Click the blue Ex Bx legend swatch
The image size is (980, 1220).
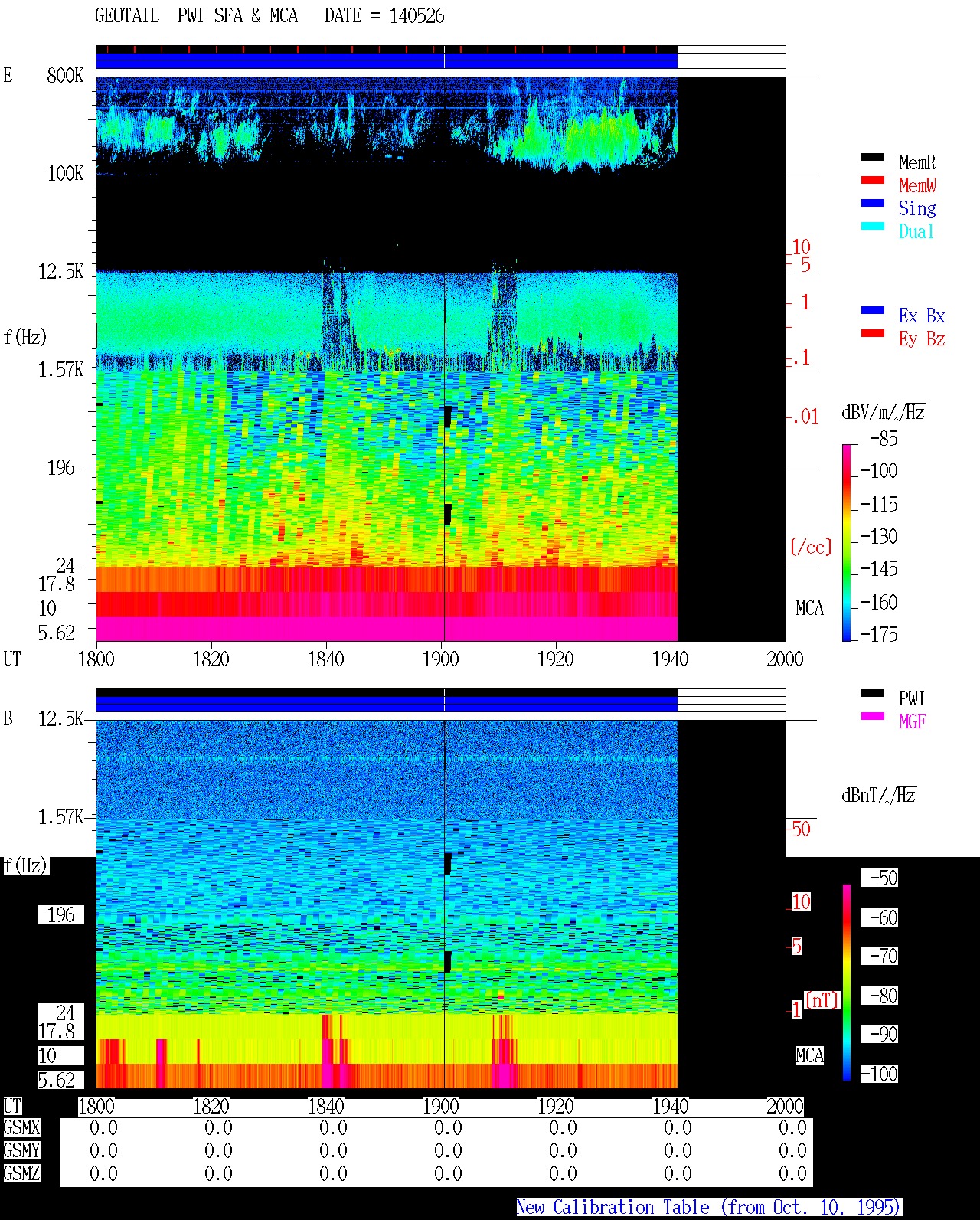[x=873, y=310]
